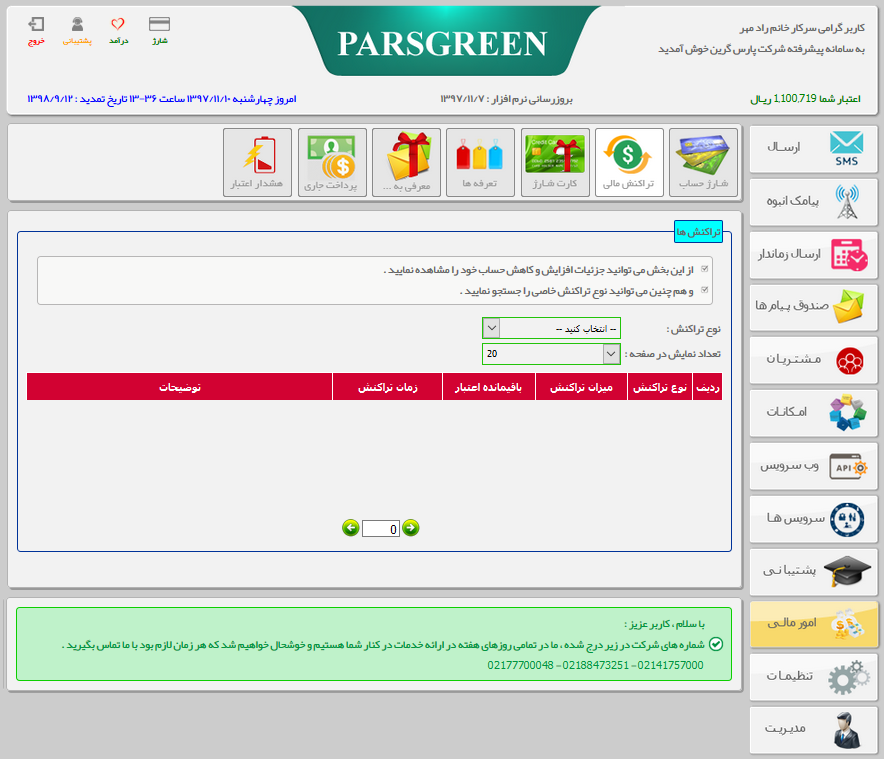Viewport: 884px width, 759px height.
Task: Click the خروج exit icon in header
Action: pos(37,30)
